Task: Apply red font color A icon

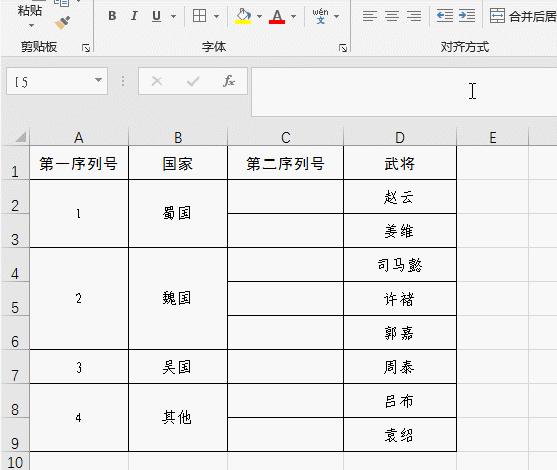Action: 277,16
